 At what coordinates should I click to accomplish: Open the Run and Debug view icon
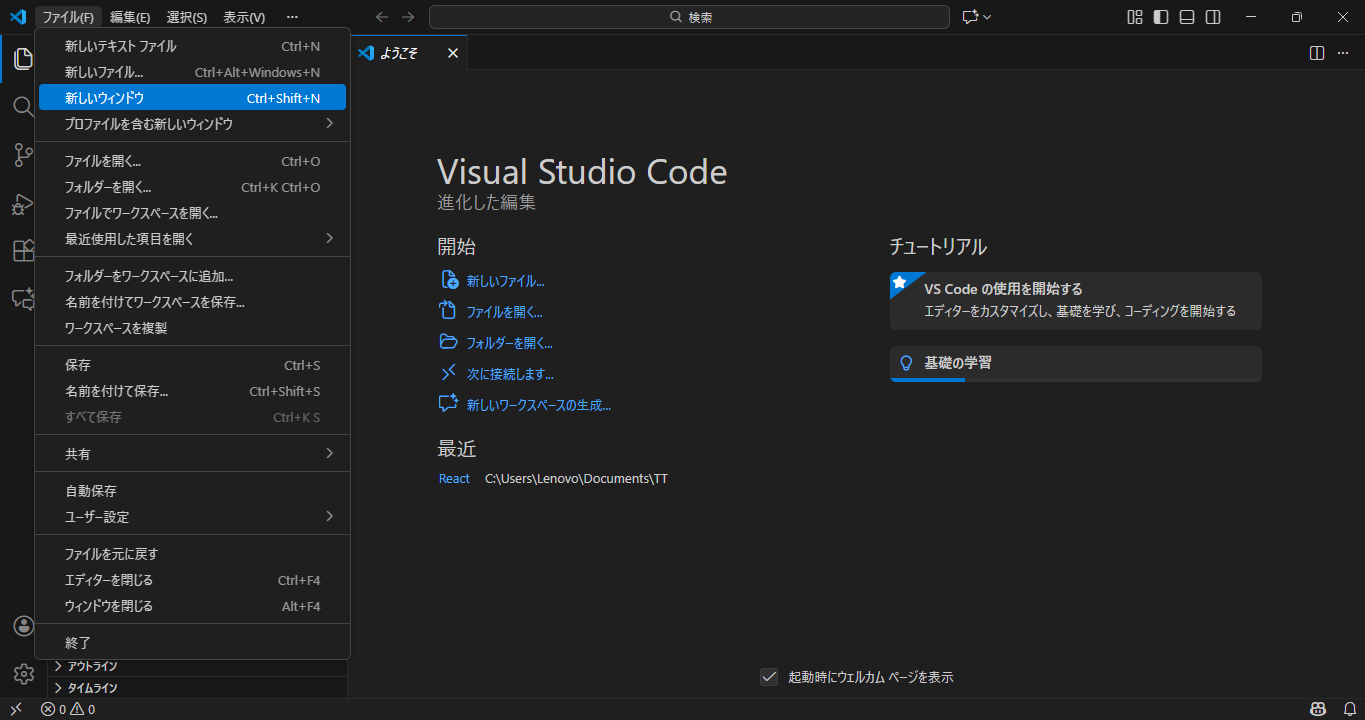[22, 204]
